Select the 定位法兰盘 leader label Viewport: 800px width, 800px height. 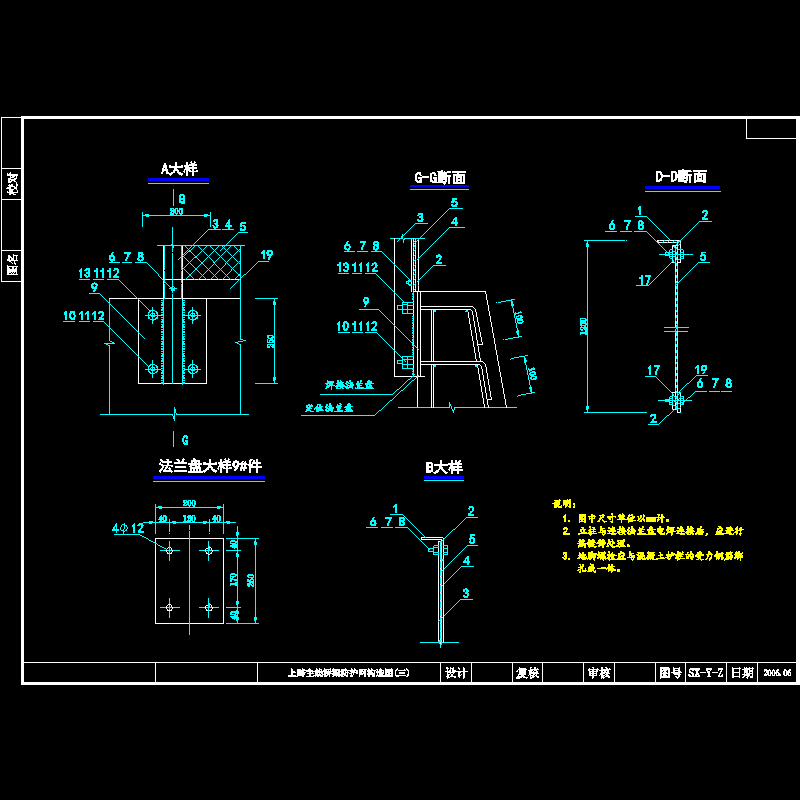[329, 408]
